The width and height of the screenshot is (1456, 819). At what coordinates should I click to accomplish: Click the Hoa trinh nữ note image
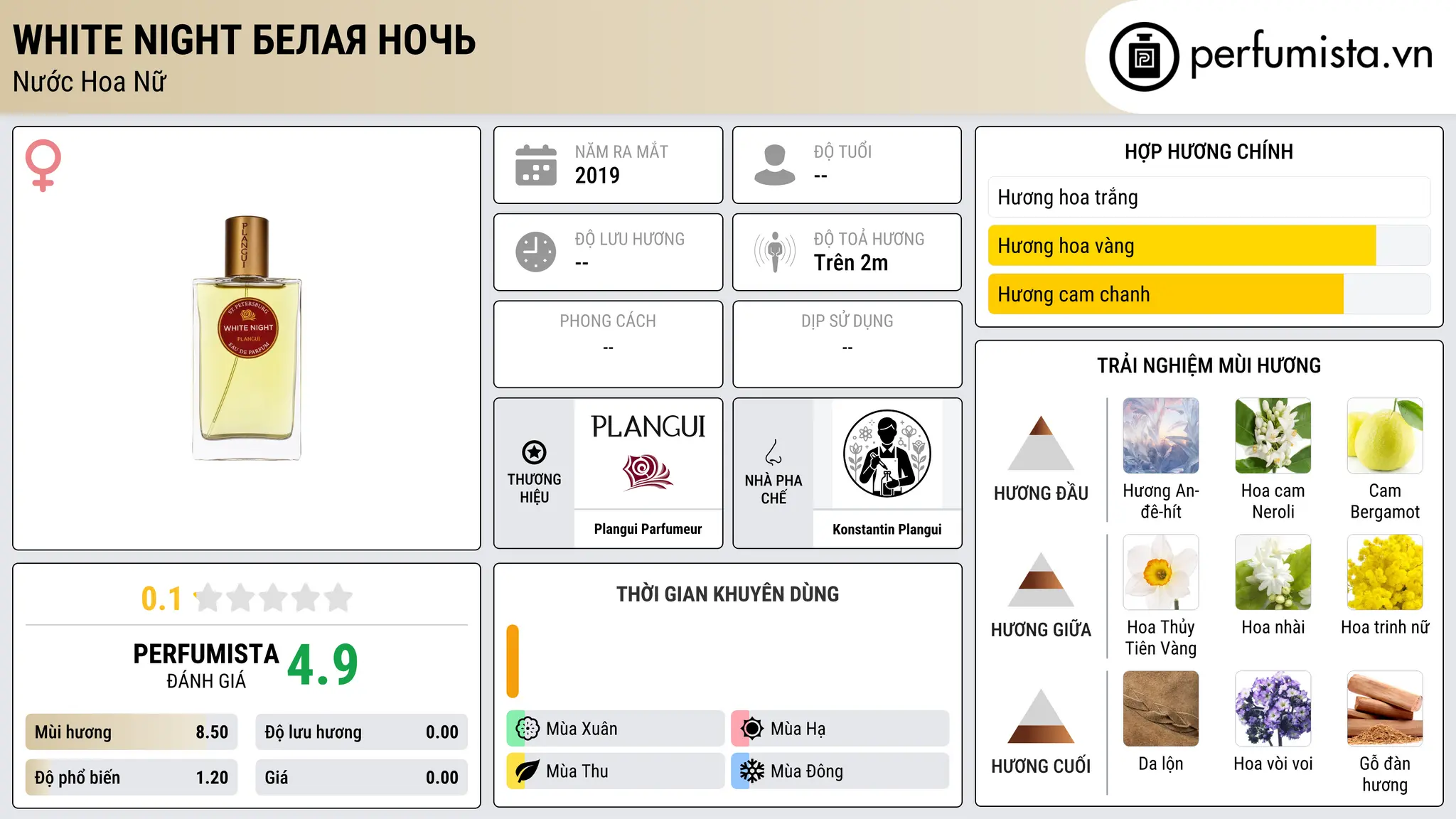(x=1385, y=572)
